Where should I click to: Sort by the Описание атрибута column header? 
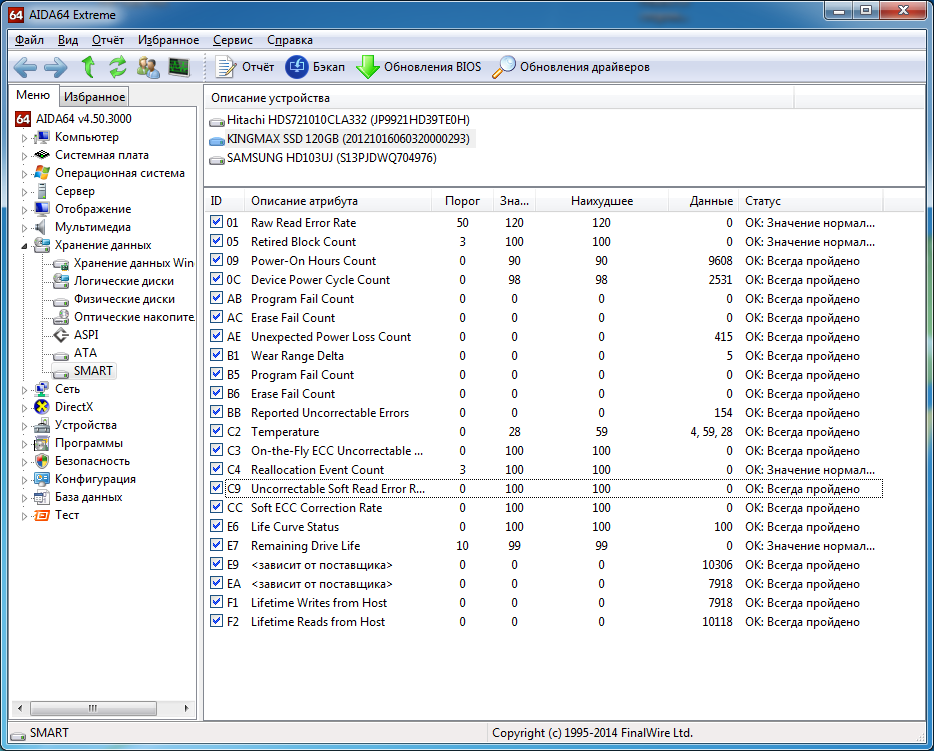(x=338, y=201)
